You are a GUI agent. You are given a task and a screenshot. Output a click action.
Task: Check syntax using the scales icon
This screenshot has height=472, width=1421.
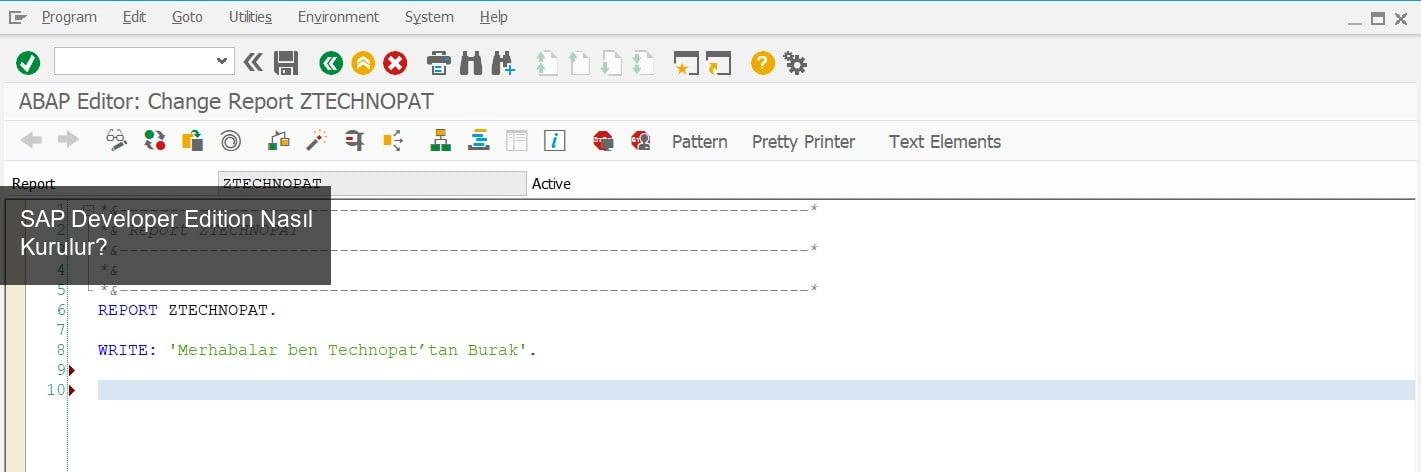[x=279, y=141]
